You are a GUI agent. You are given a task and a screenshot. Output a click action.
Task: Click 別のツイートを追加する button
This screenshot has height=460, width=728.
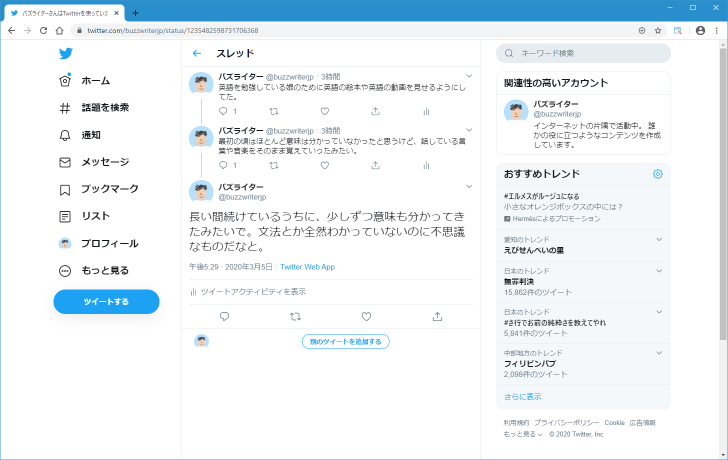click(x=345, y=342)
